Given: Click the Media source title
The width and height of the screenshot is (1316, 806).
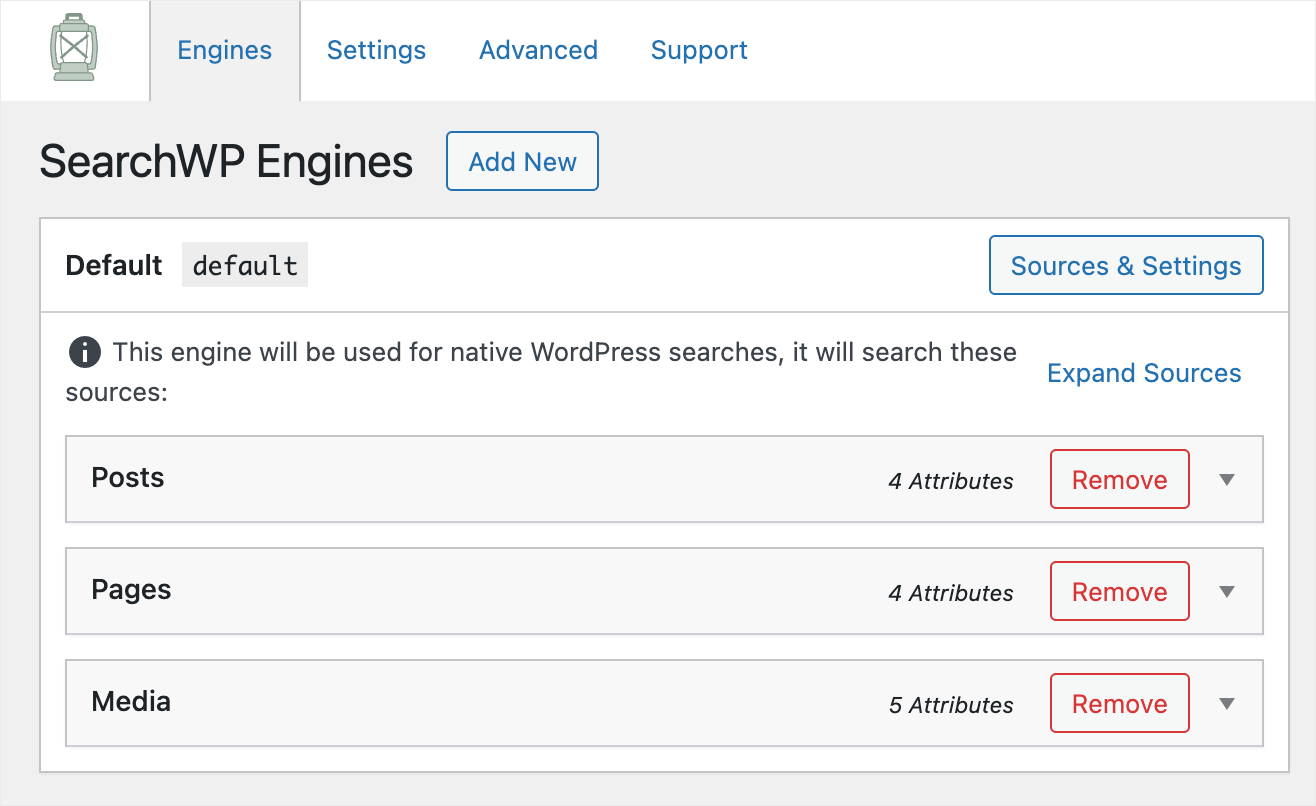Looking at the screenshot, I should (131, 702).
